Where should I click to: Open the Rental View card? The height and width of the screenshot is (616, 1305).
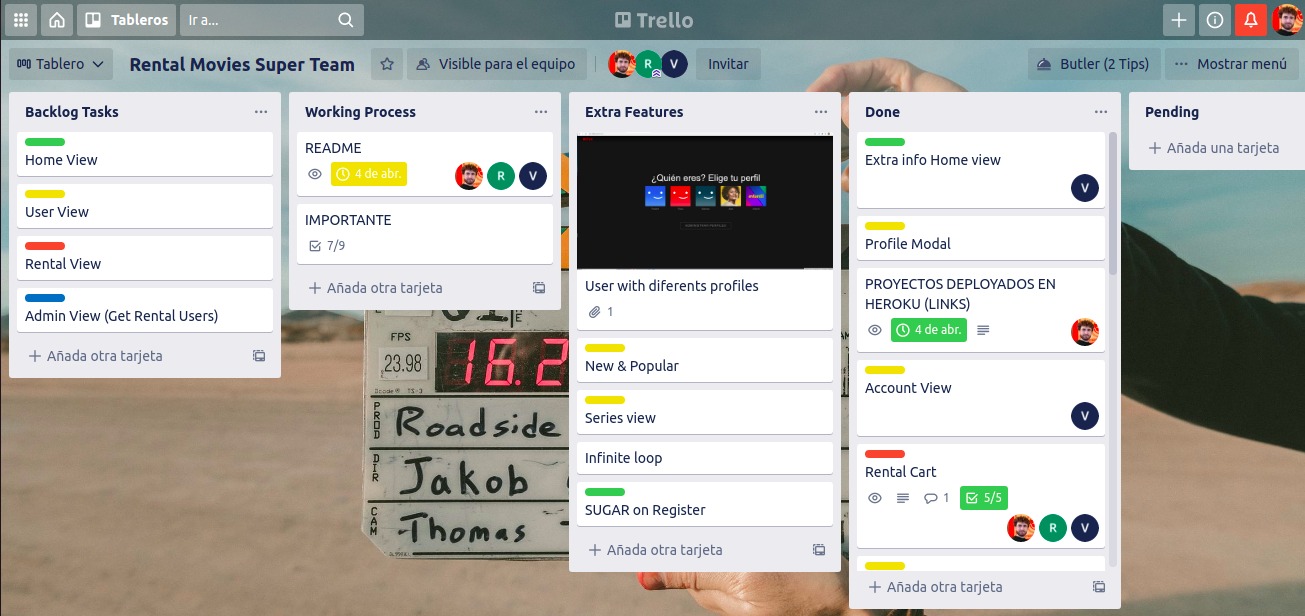point(145,258)
